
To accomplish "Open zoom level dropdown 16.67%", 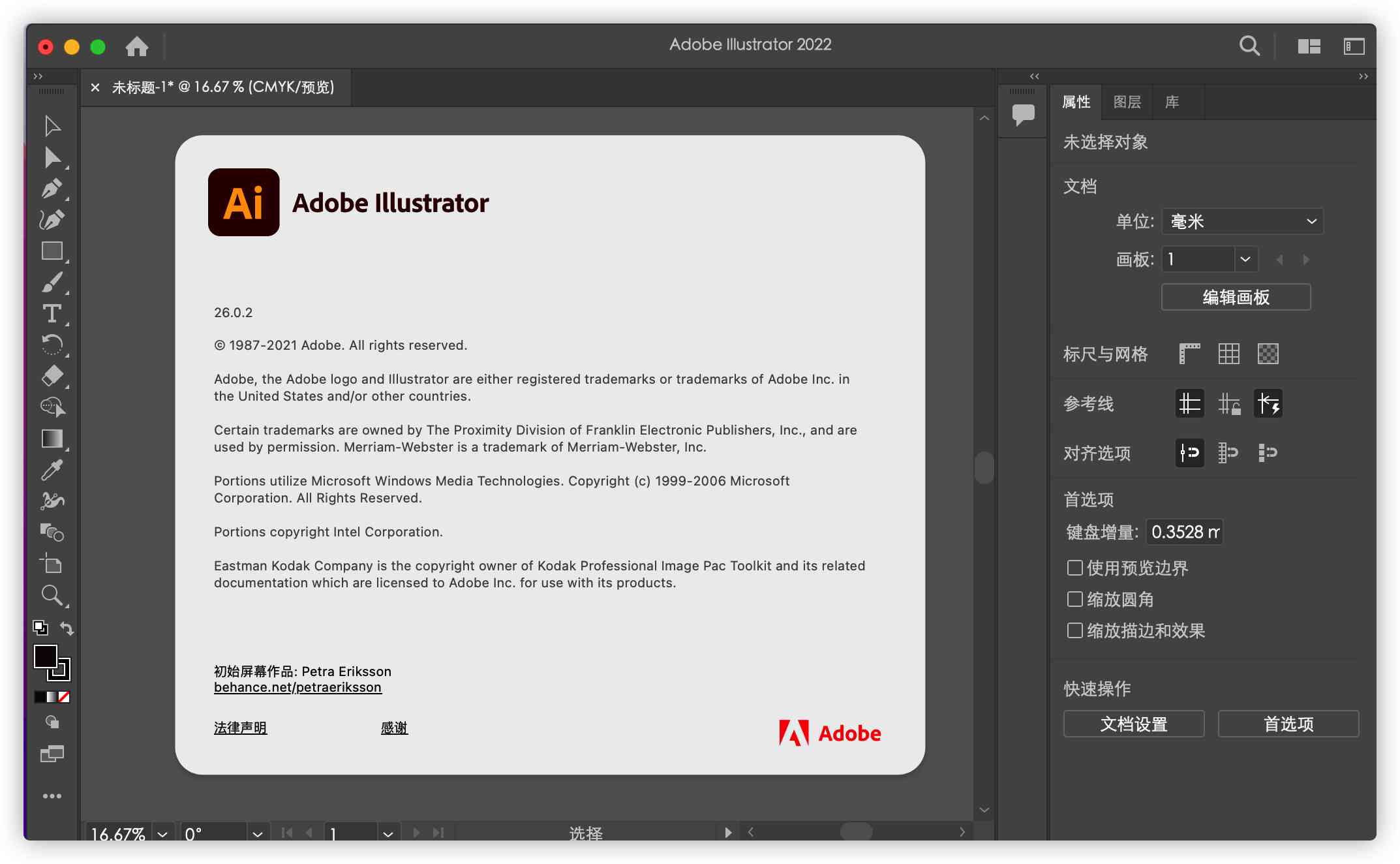I will point(162,833).
